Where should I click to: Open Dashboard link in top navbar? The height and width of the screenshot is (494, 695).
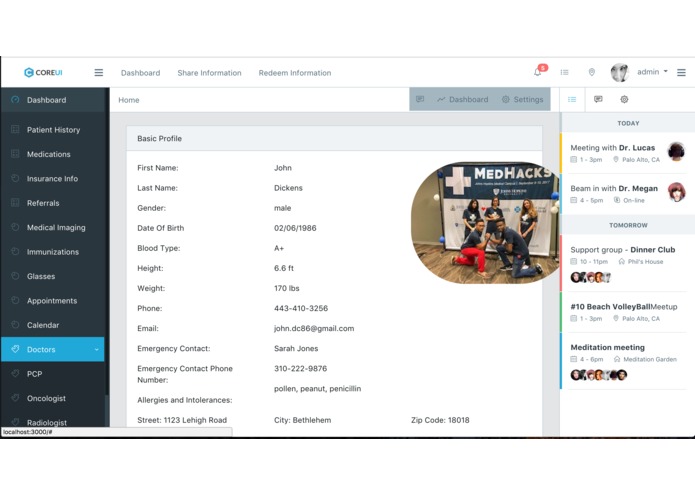(141, 73)
